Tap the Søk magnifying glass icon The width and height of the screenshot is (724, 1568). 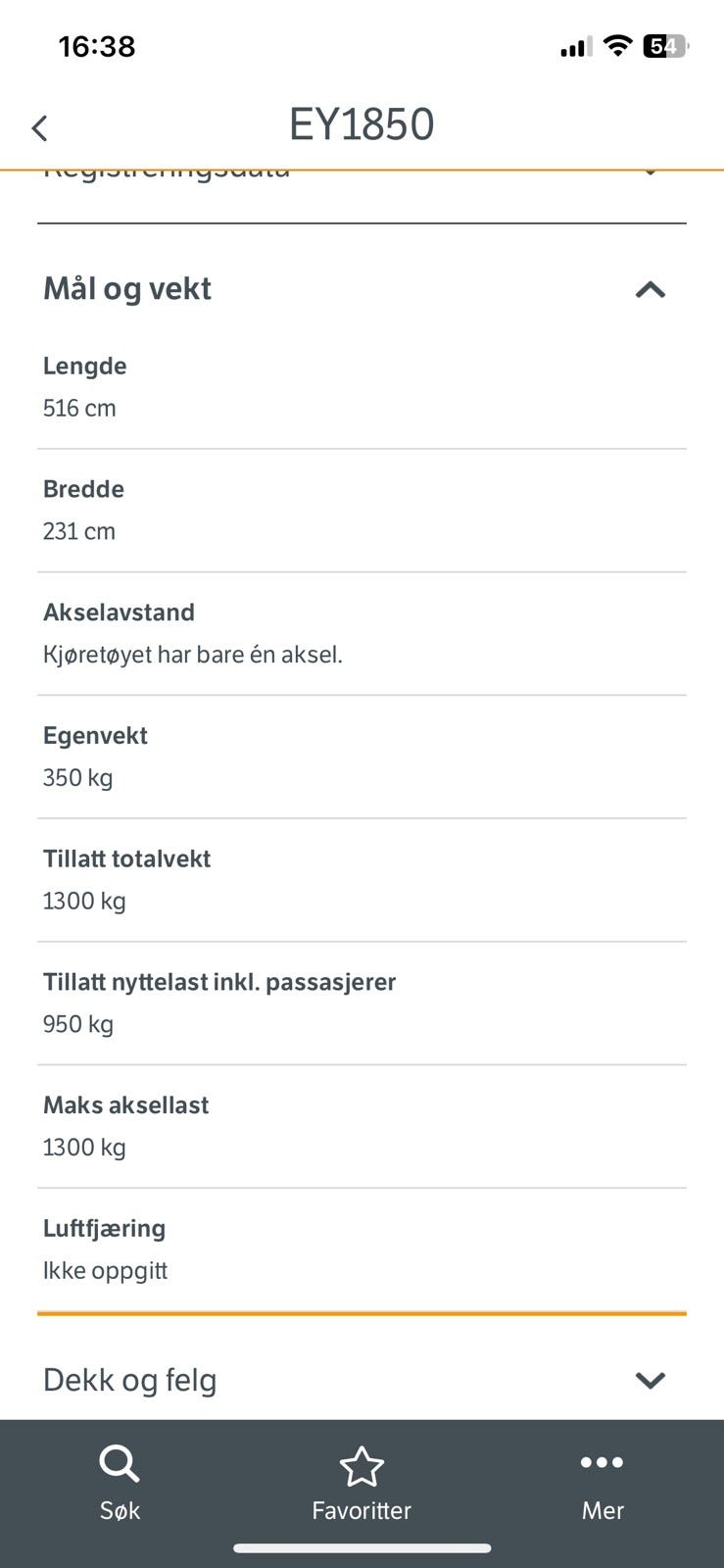click(120, 1465)
